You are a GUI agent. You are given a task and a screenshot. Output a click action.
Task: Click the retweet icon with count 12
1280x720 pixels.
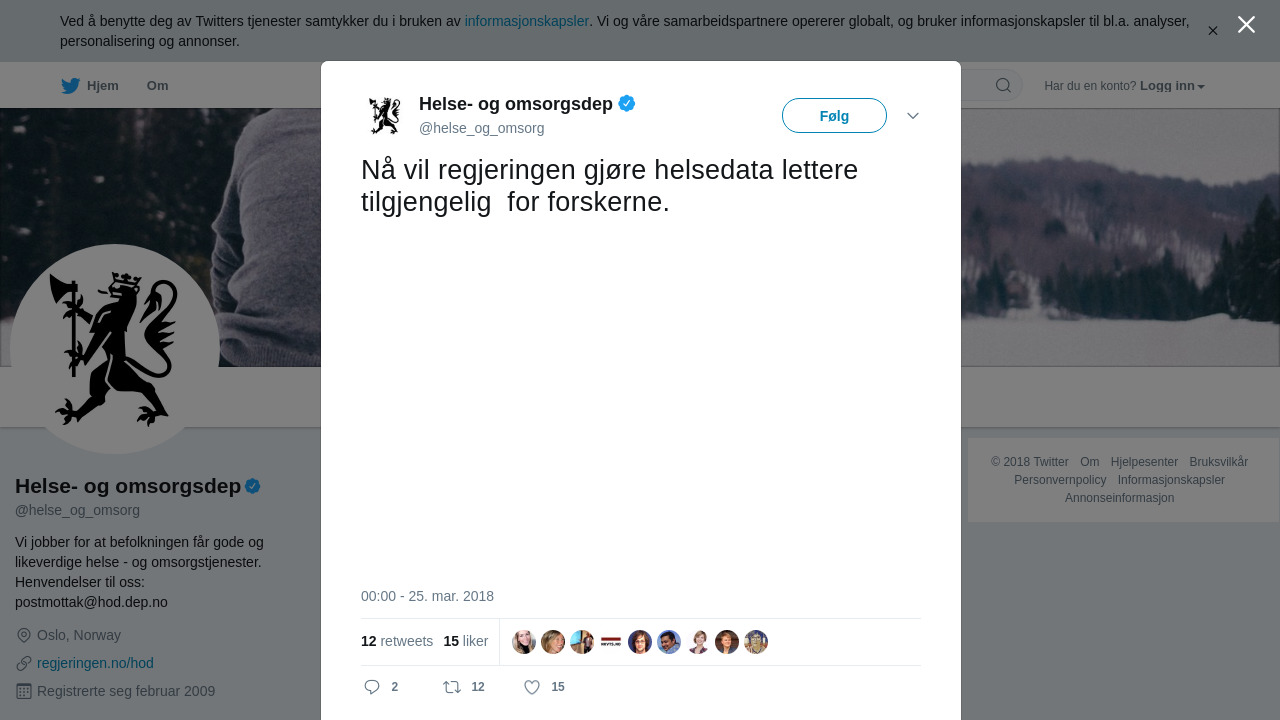(x=452, y=687)
